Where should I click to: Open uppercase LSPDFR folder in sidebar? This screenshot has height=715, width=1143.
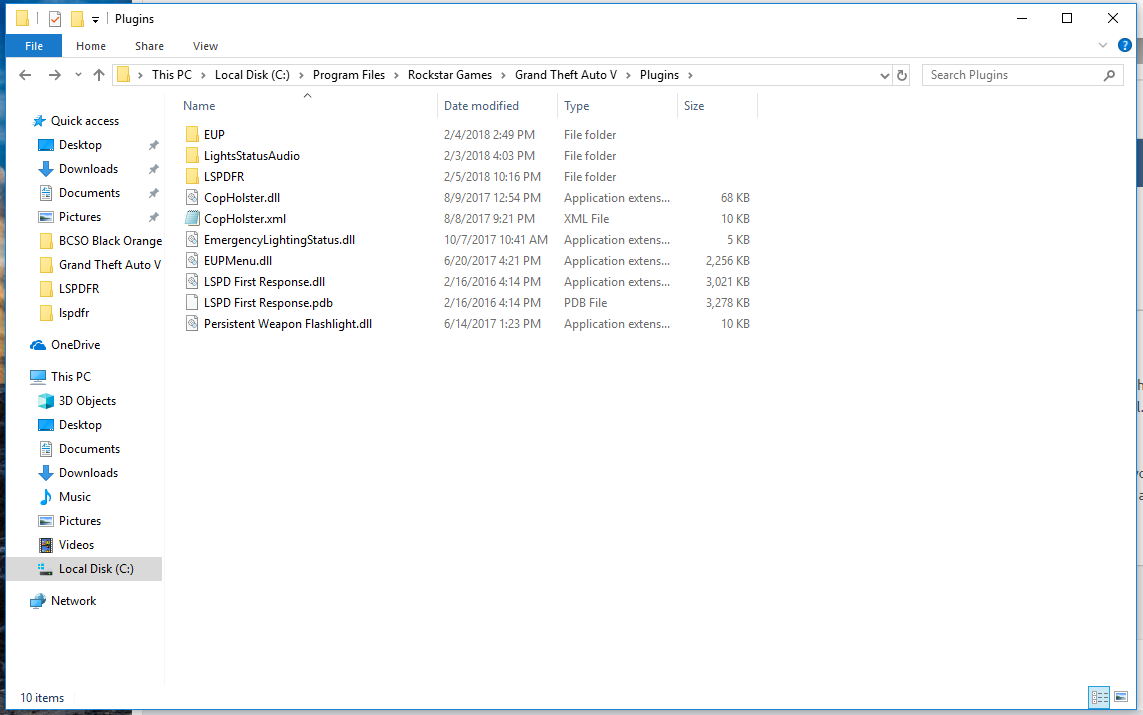tap(79, 289)
